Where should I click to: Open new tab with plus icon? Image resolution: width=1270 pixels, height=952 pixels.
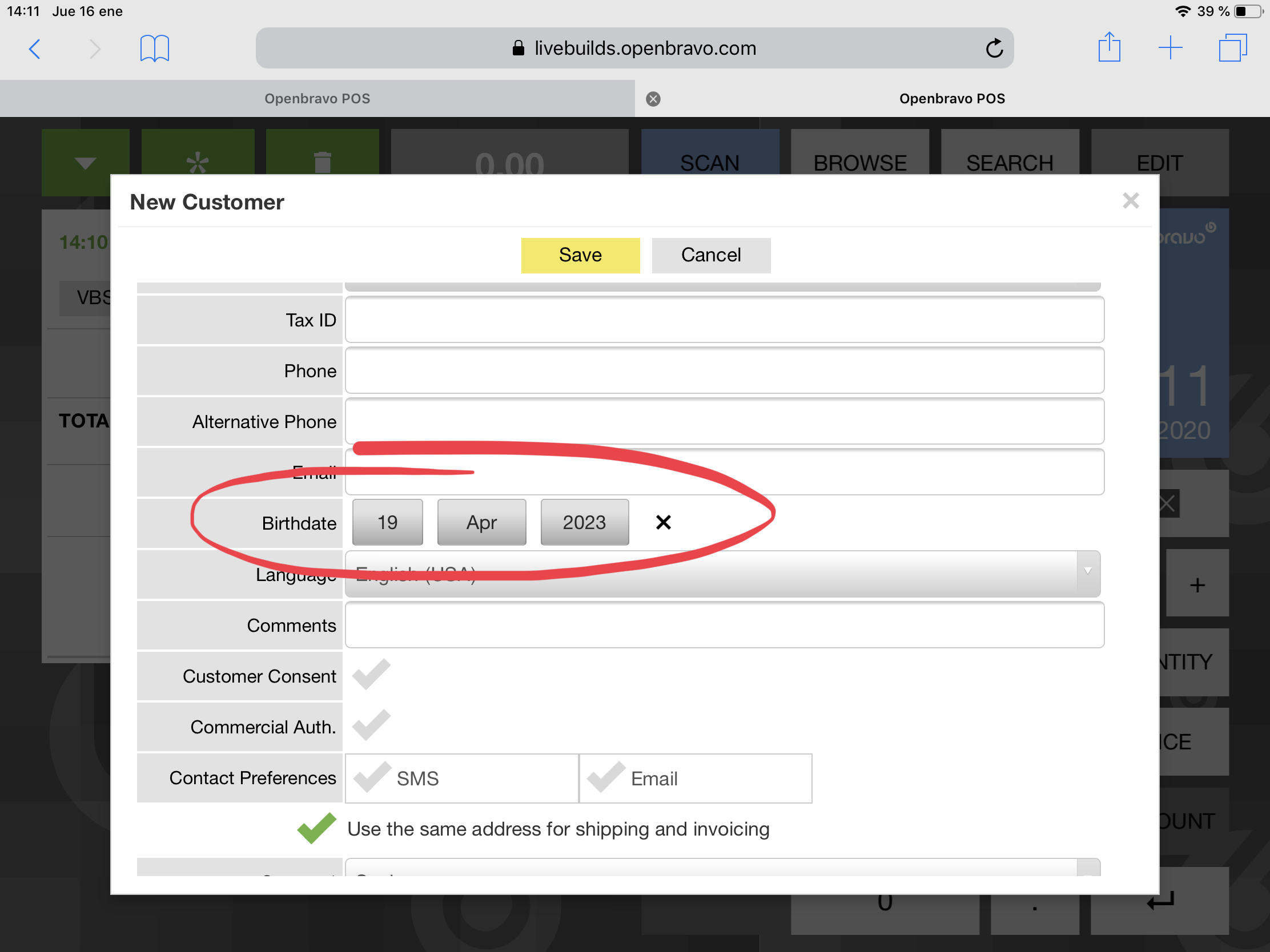[1170, 47]
